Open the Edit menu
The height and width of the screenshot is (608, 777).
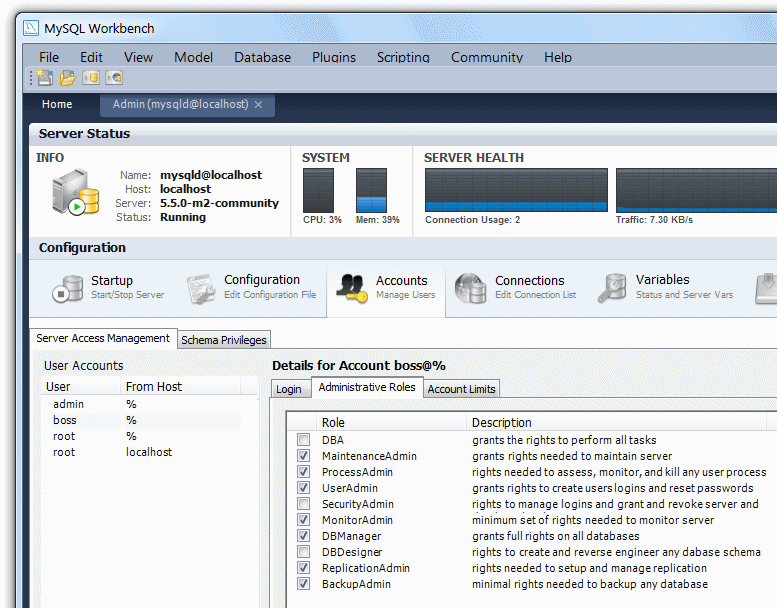[91, 57]
